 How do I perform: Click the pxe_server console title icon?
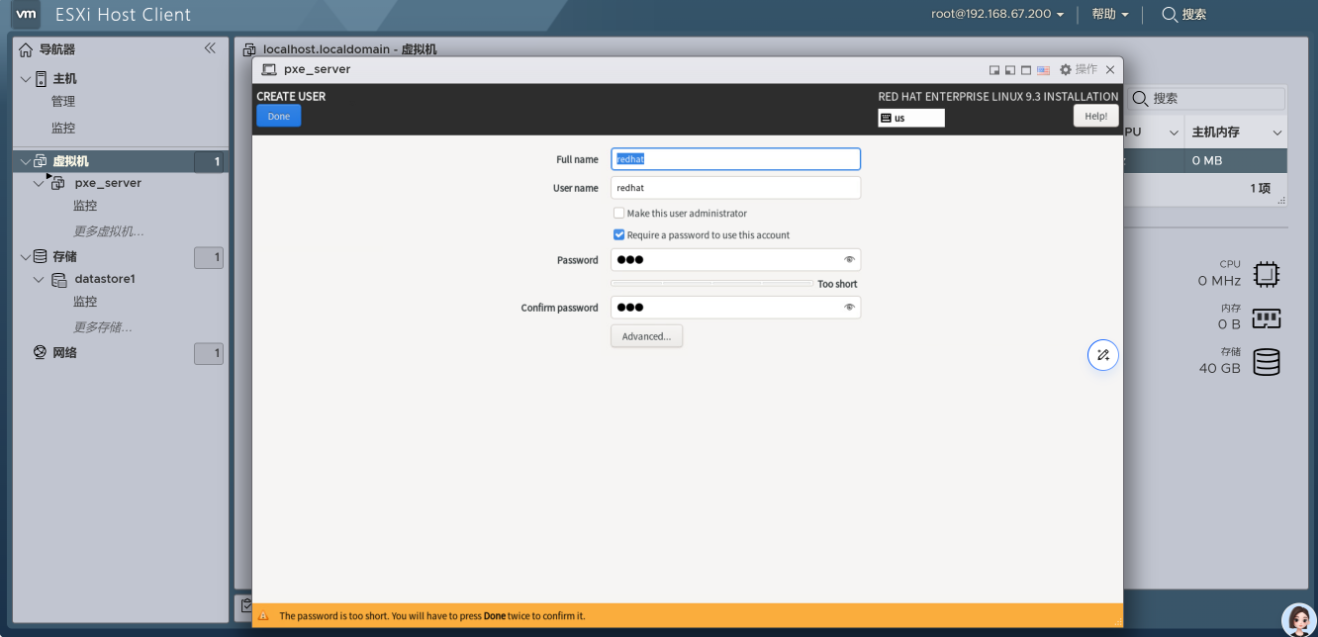268,70
